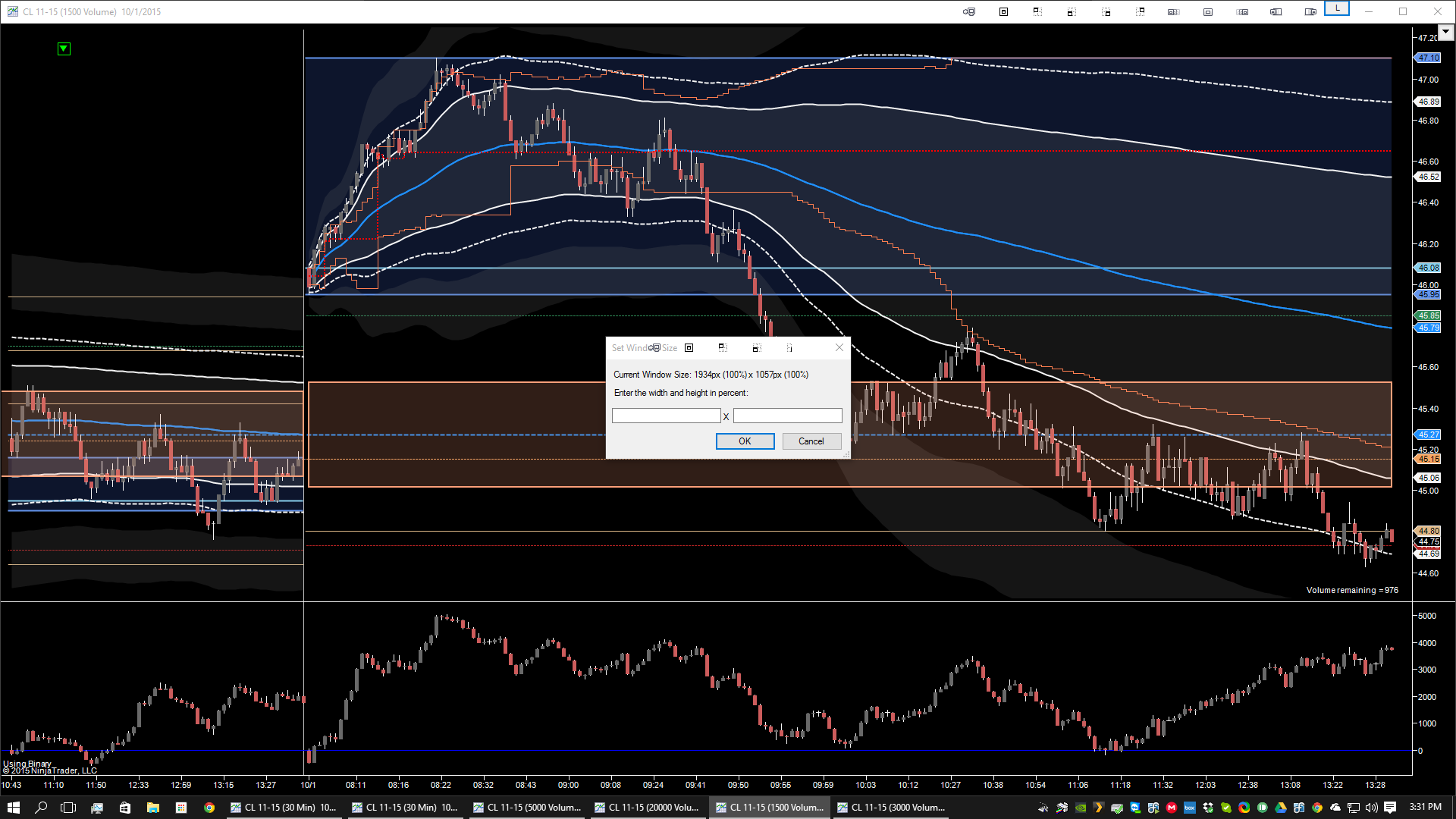Toggle the green down-triangle box on the chart
This screenshot has width=1456, height=819.
[64, 49]
